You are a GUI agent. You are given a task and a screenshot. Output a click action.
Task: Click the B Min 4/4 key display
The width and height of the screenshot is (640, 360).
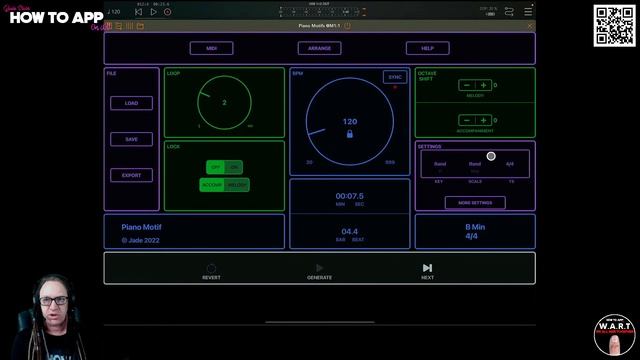pos(475,231)
